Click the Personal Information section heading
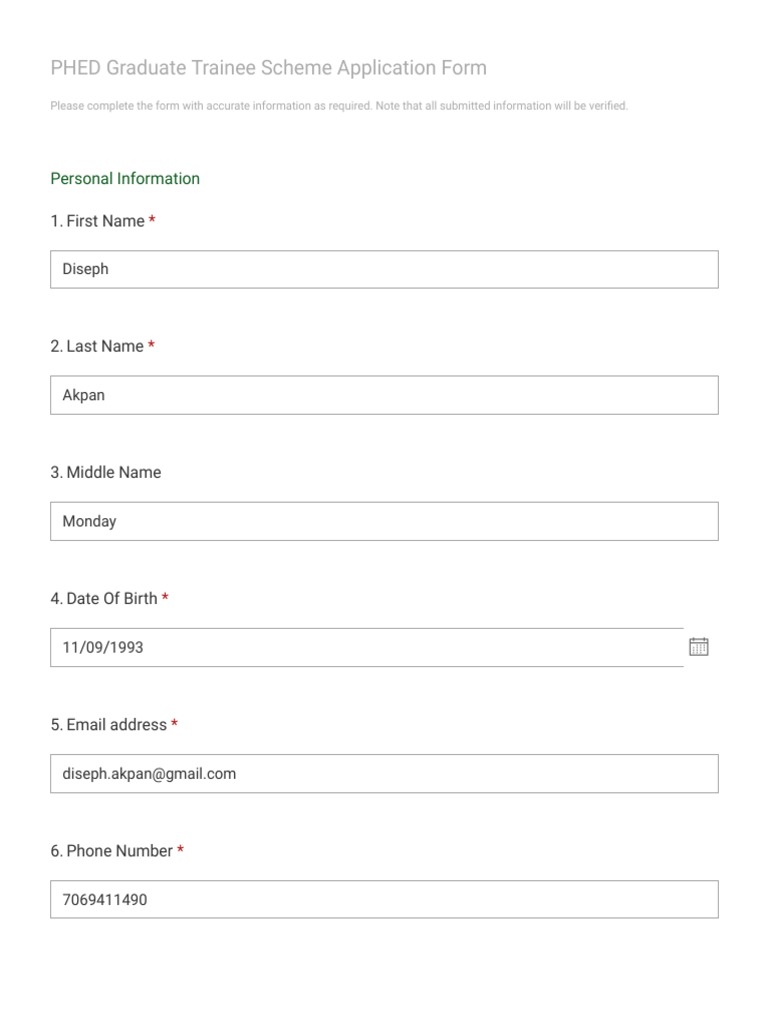The width and height of the screenshot is (768, 1024). [x=125, y=178]
